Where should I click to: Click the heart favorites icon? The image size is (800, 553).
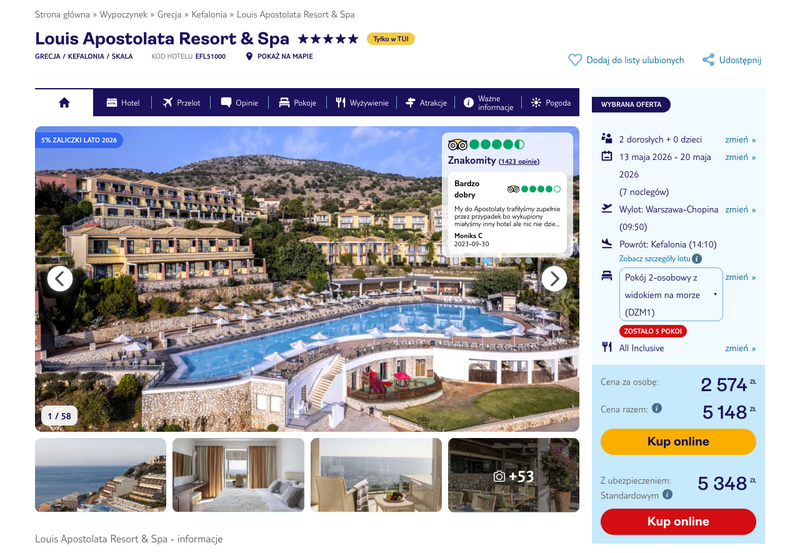pyautogui.click(x=575, y=60)
